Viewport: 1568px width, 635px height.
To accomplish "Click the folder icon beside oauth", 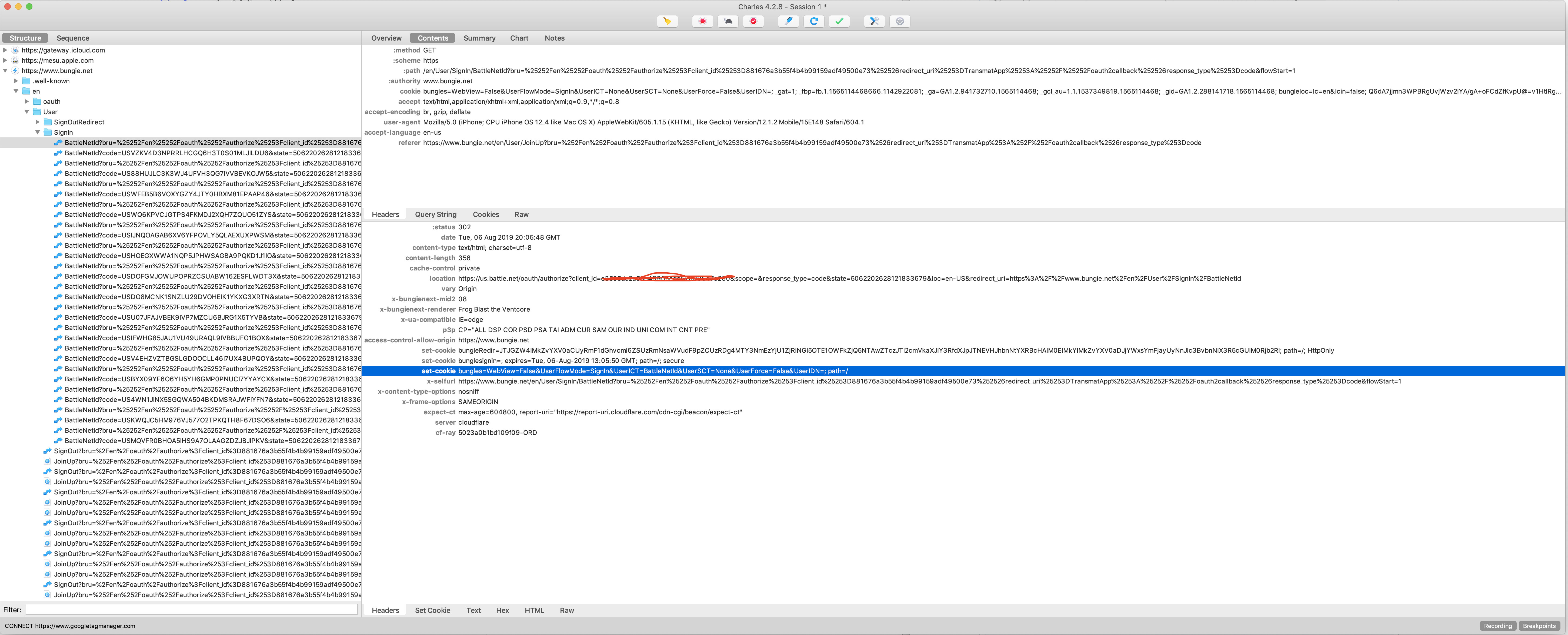I will point(36,102).
